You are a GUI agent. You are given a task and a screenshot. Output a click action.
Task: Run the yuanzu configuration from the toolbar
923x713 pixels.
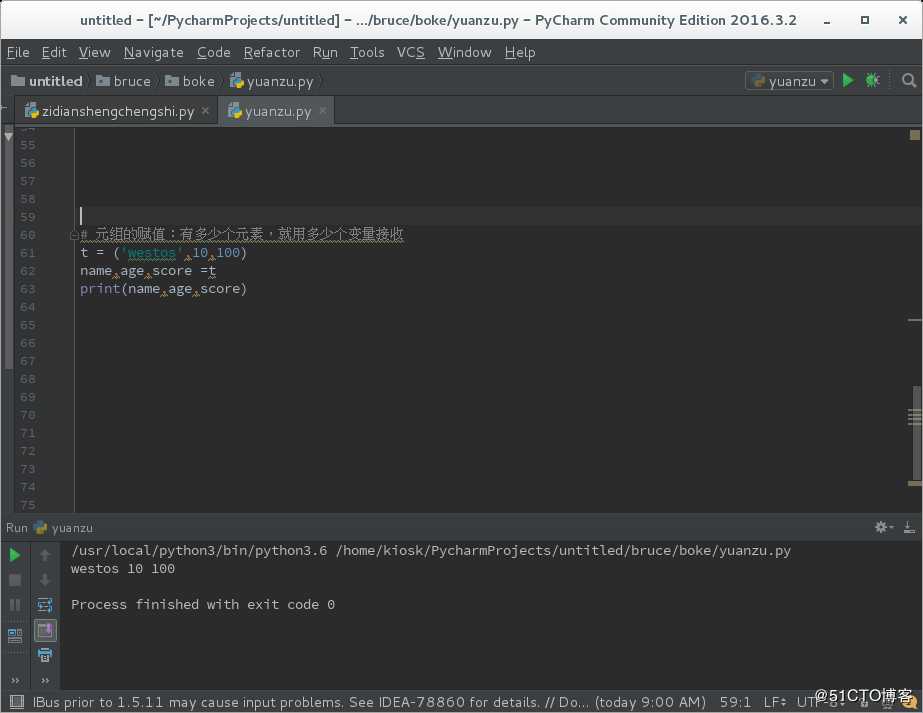point(848,81)
